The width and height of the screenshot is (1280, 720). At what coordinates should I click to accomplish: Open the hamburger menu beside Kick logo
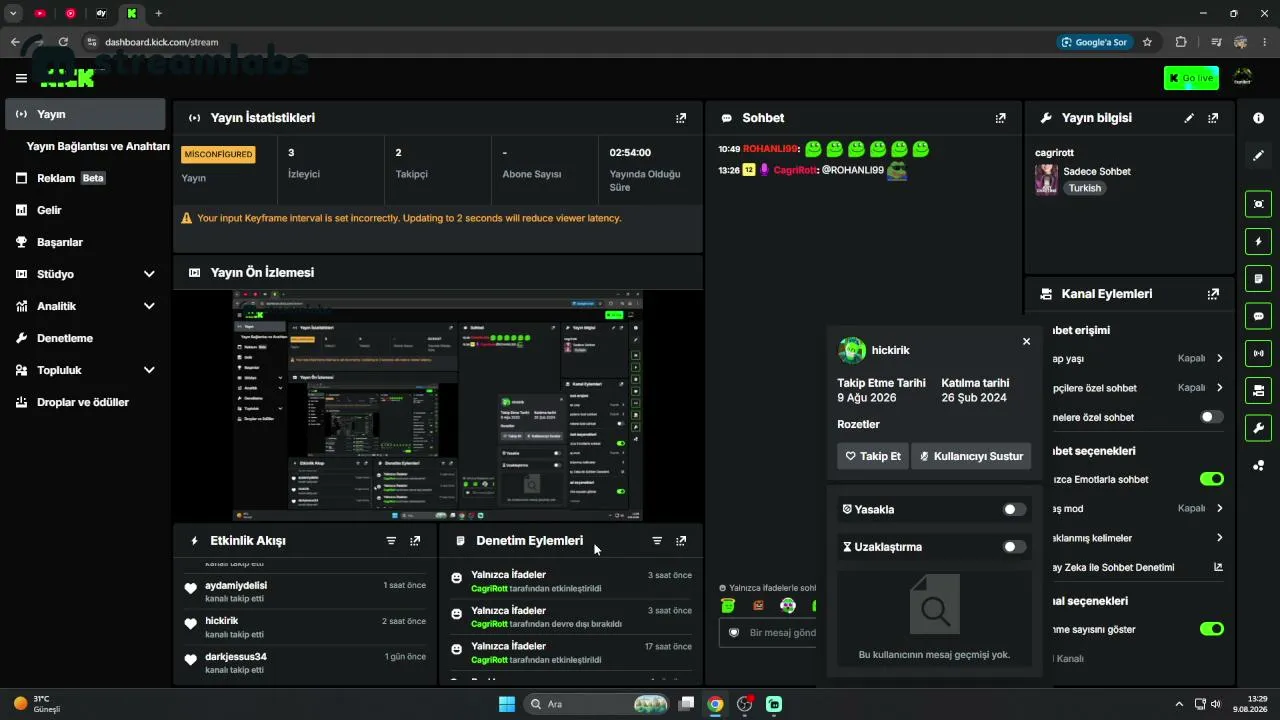[x=21, y=78]
